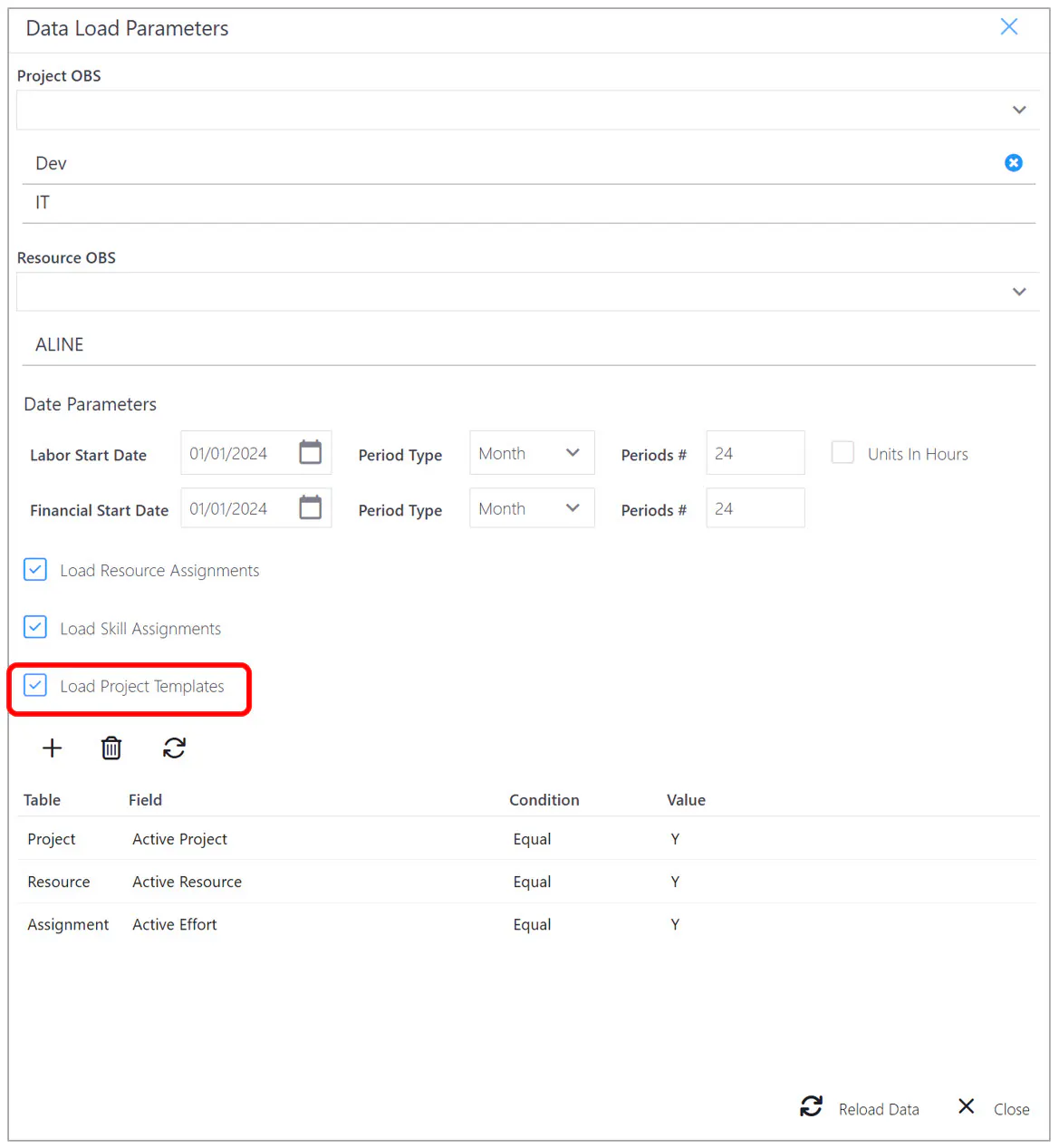Open the labor Period Type dropdown
Image resolution: width=1059 pixels, height=1148 pixels.
pyautogui.click(x=532, y=453)
